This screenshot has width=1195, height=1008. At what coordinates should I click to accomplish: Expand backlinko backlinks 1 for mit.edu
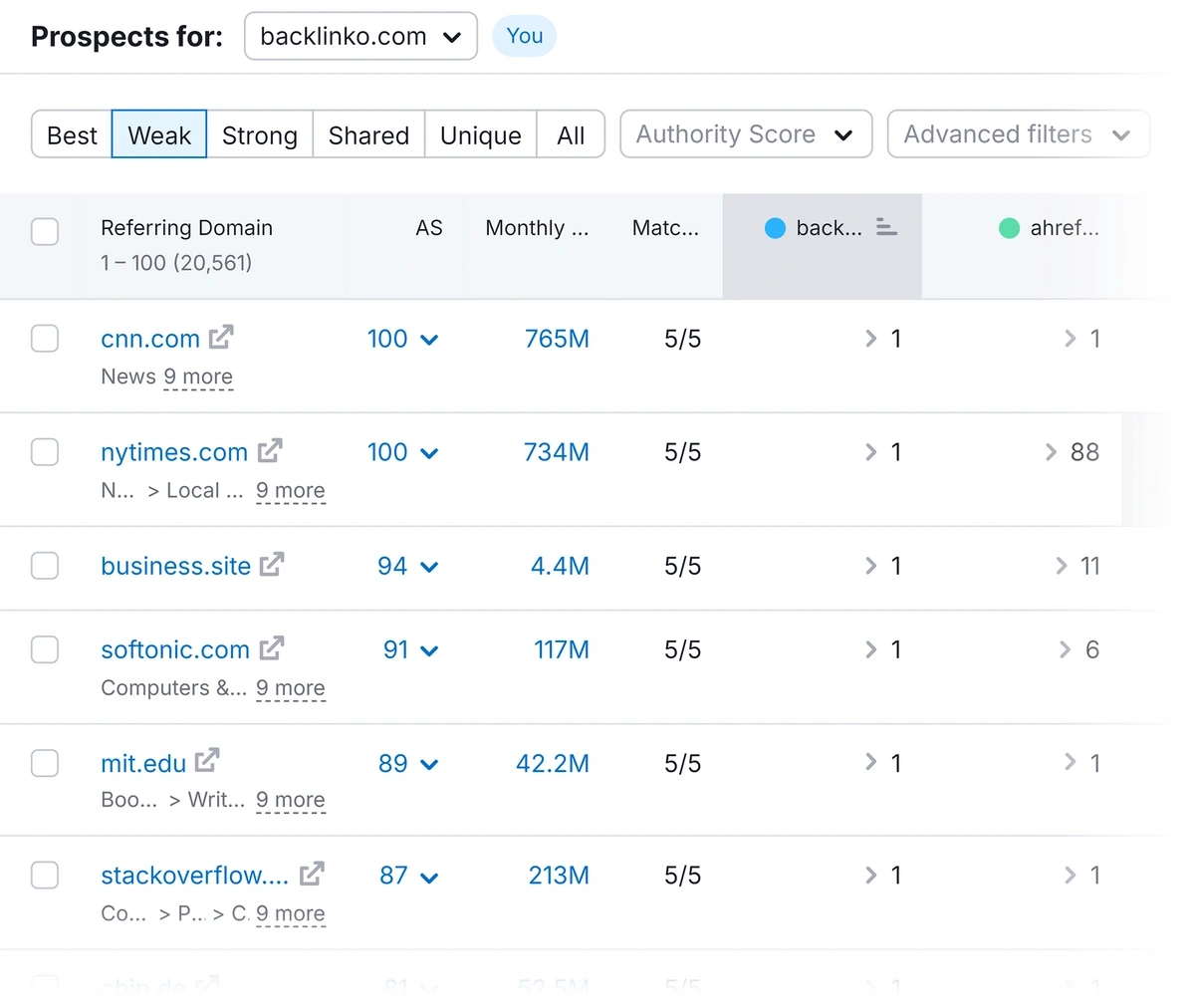point(883,763)
